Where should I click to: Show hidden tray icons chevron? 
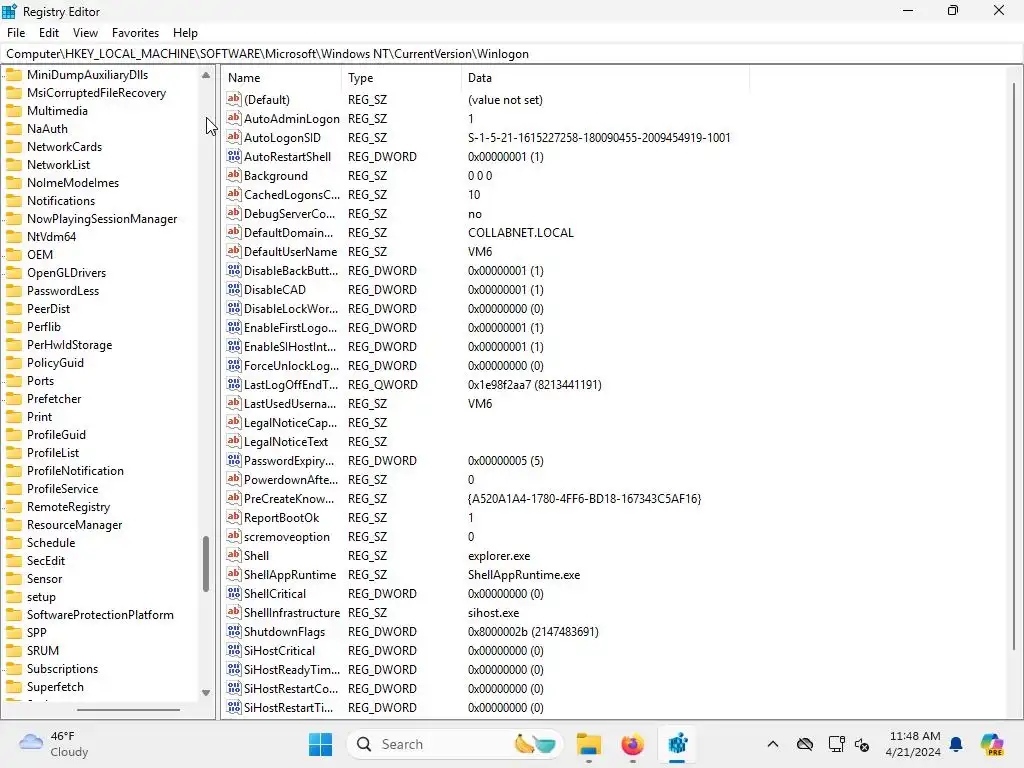773,744
